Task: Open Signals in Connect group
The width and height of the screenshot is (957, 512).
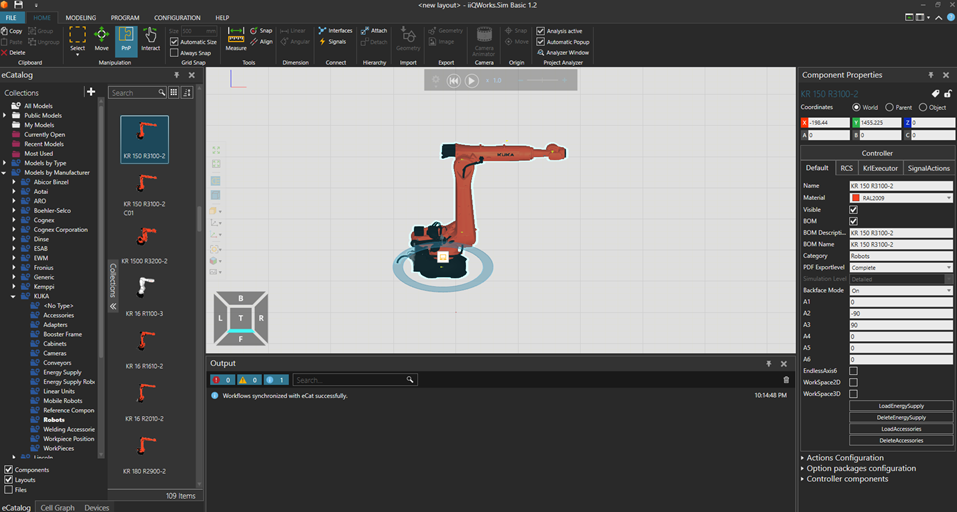Action: 332,41
